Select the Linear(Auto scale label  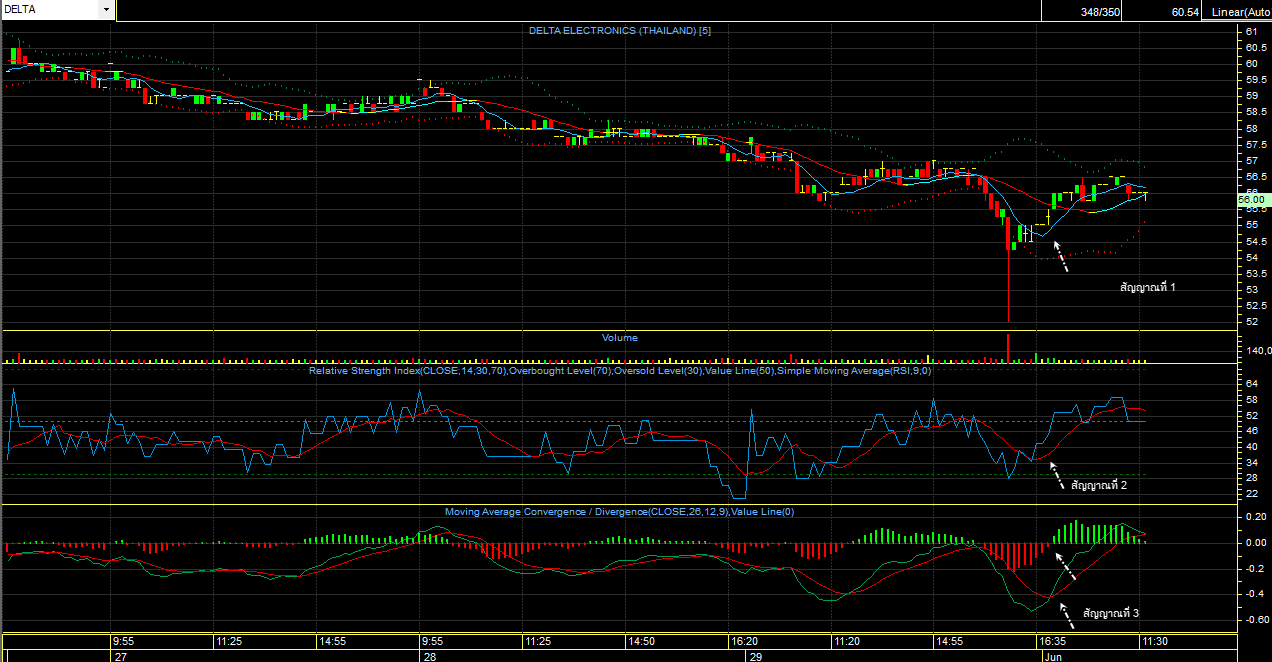pos(1240,11)
